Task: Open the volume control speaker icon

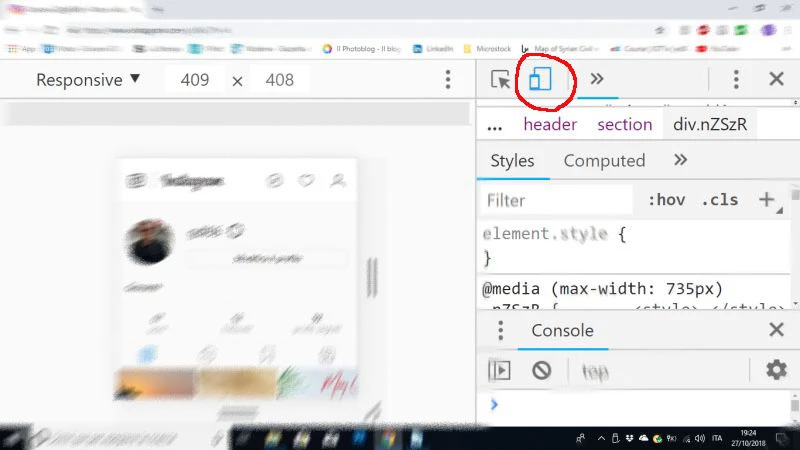Action: click(x=700, y=438)
